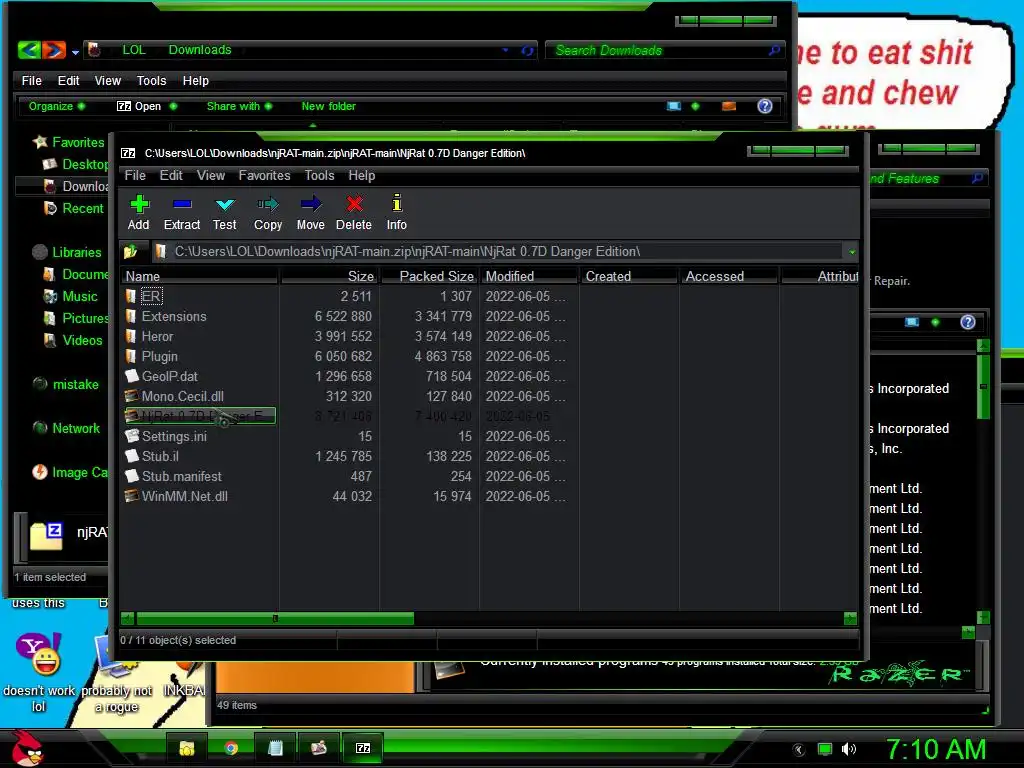Open the 7-Zip Edit menu
Screen dimensions: 1024x768
(171, 176)
